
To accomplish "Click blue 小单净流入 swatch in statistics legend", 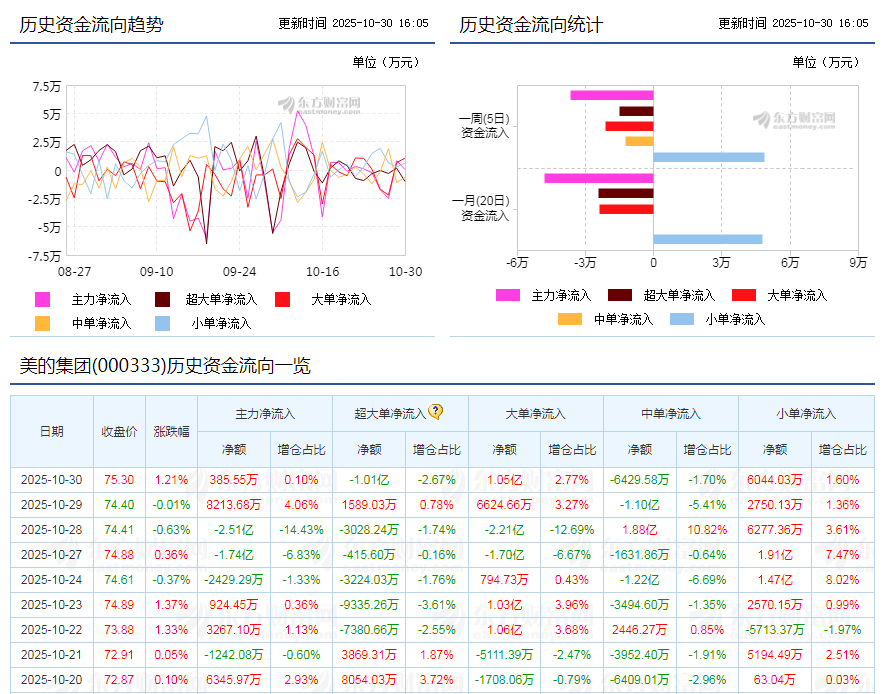I will pos(682,319).
